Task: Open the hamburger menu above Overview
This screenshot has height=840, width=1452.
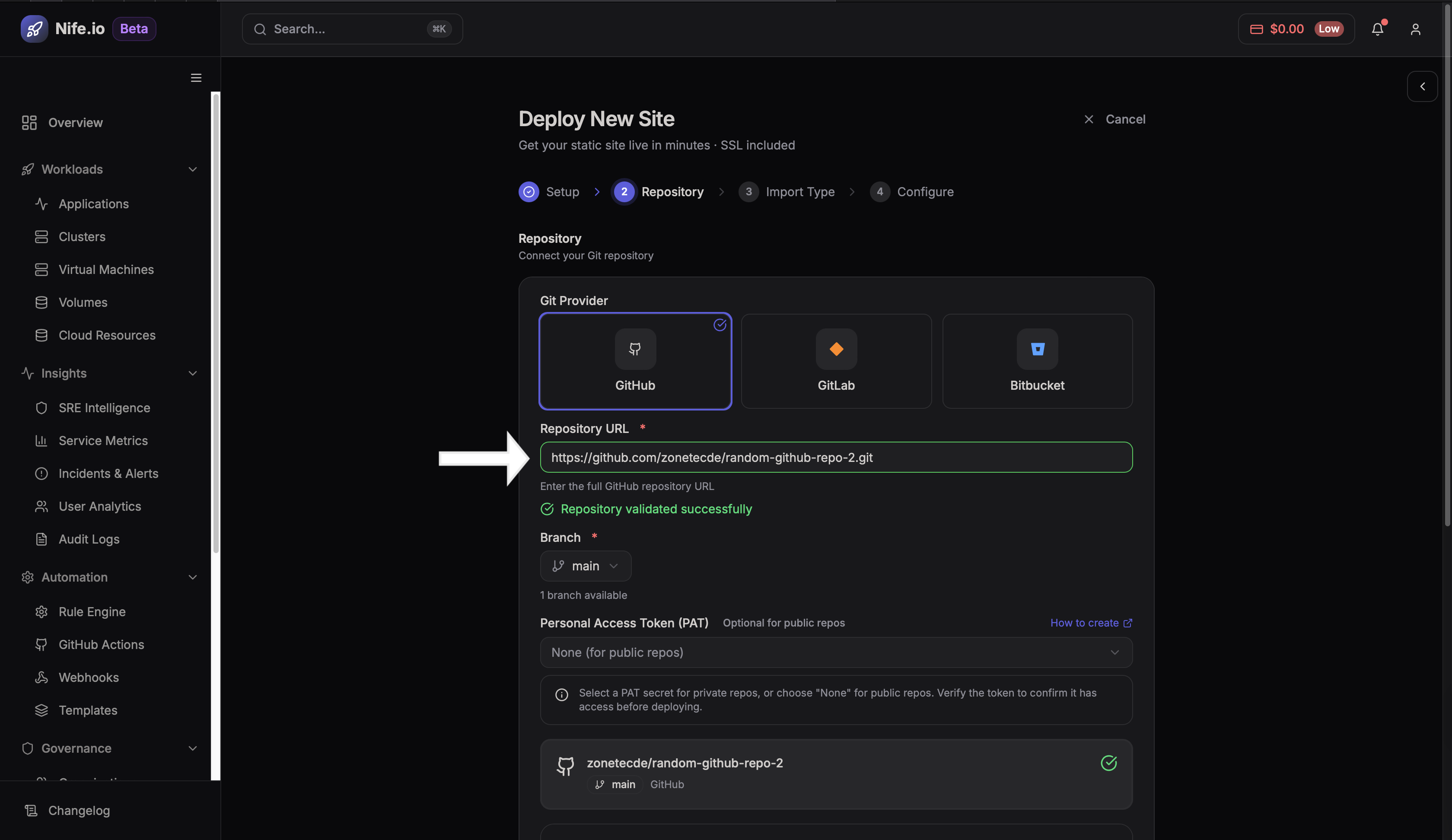Action: coord(195,77)
